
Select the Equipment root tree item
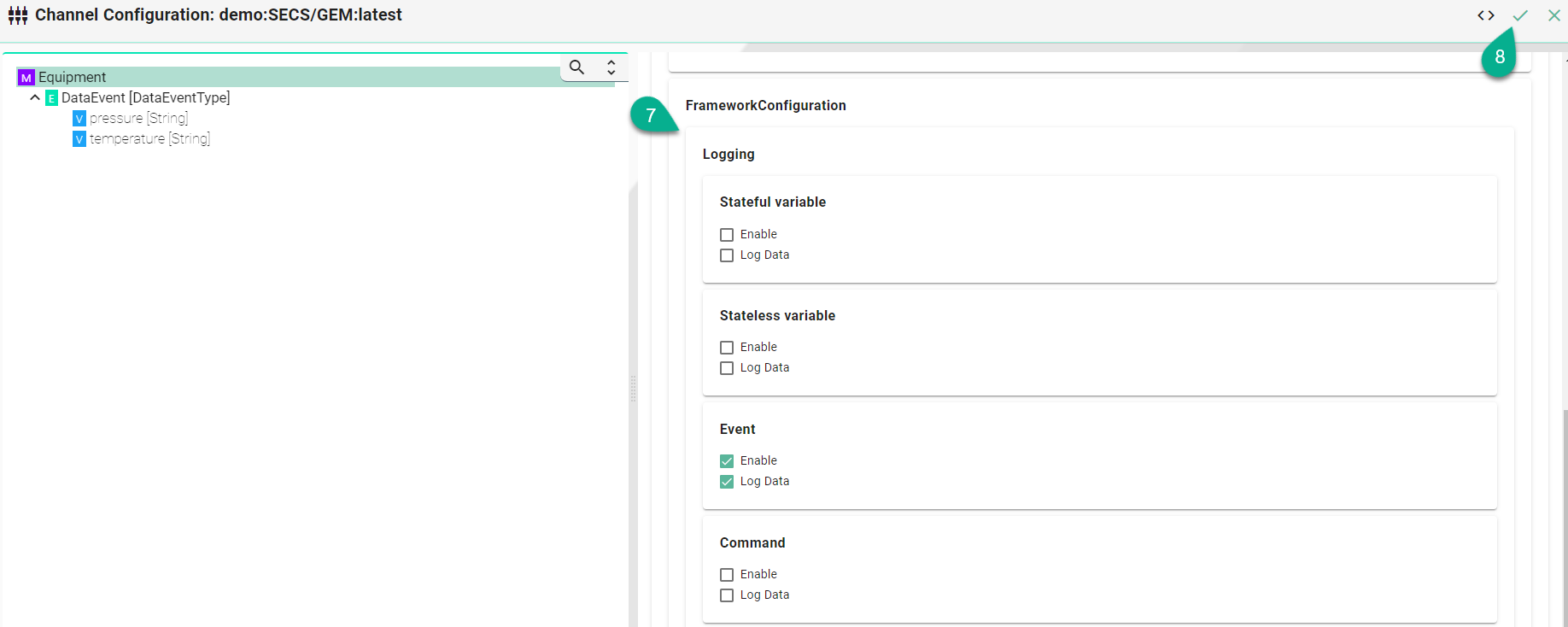tap(73, 78)
